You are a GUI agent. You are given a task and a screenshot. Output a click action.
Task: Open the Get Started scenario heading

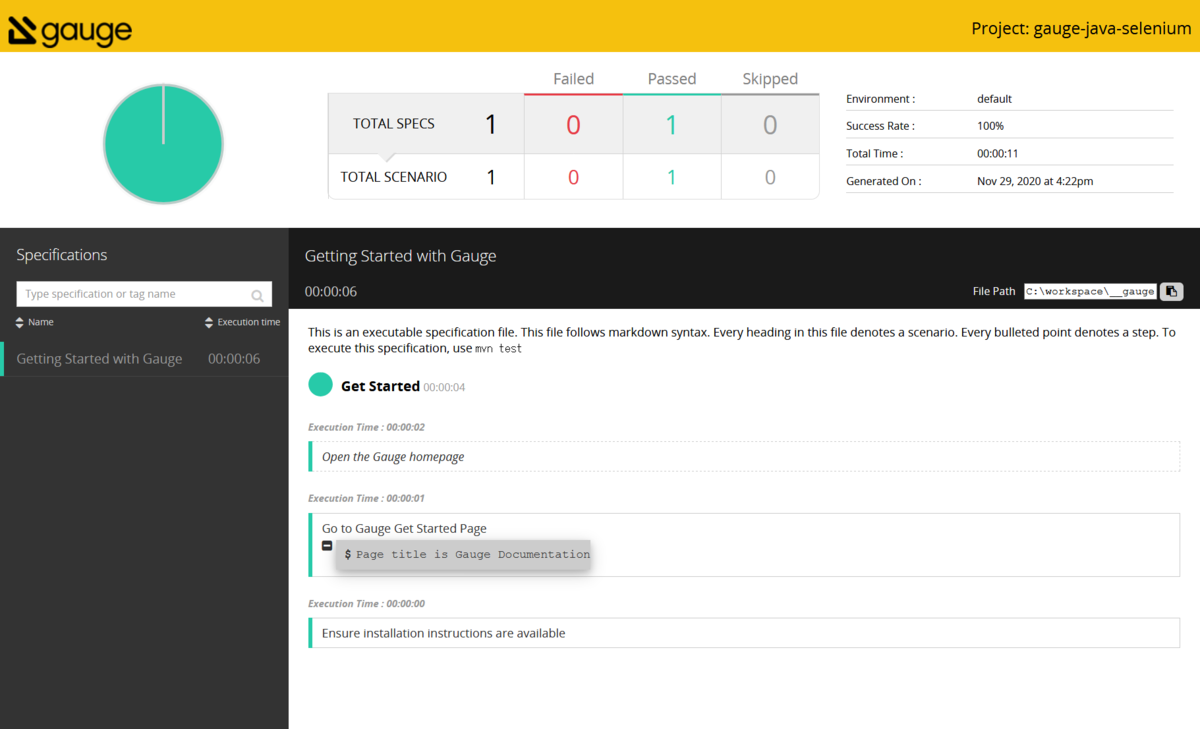(380, 386)
